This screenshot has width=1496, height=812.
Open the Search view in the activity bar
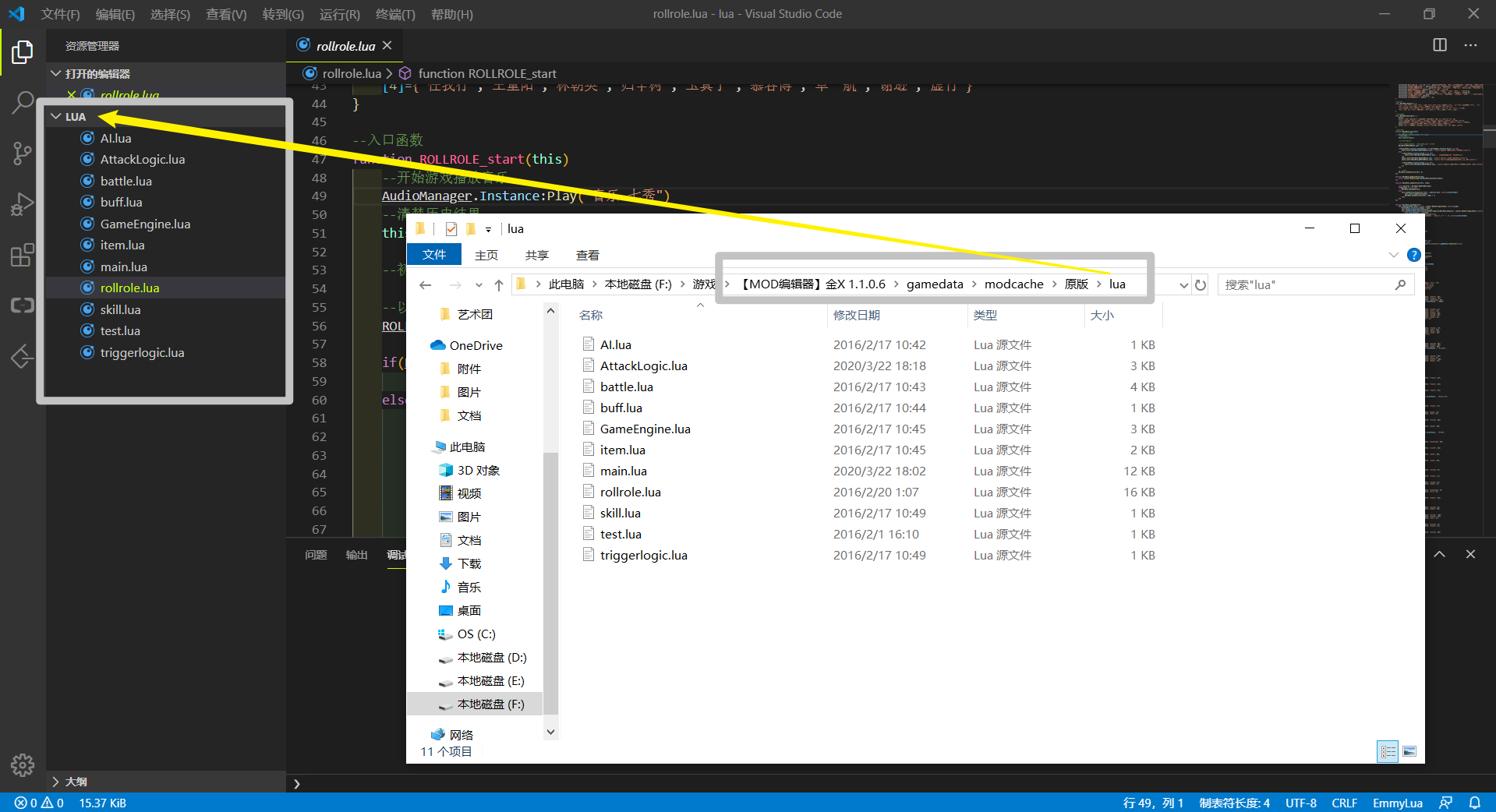pos(22,102)
